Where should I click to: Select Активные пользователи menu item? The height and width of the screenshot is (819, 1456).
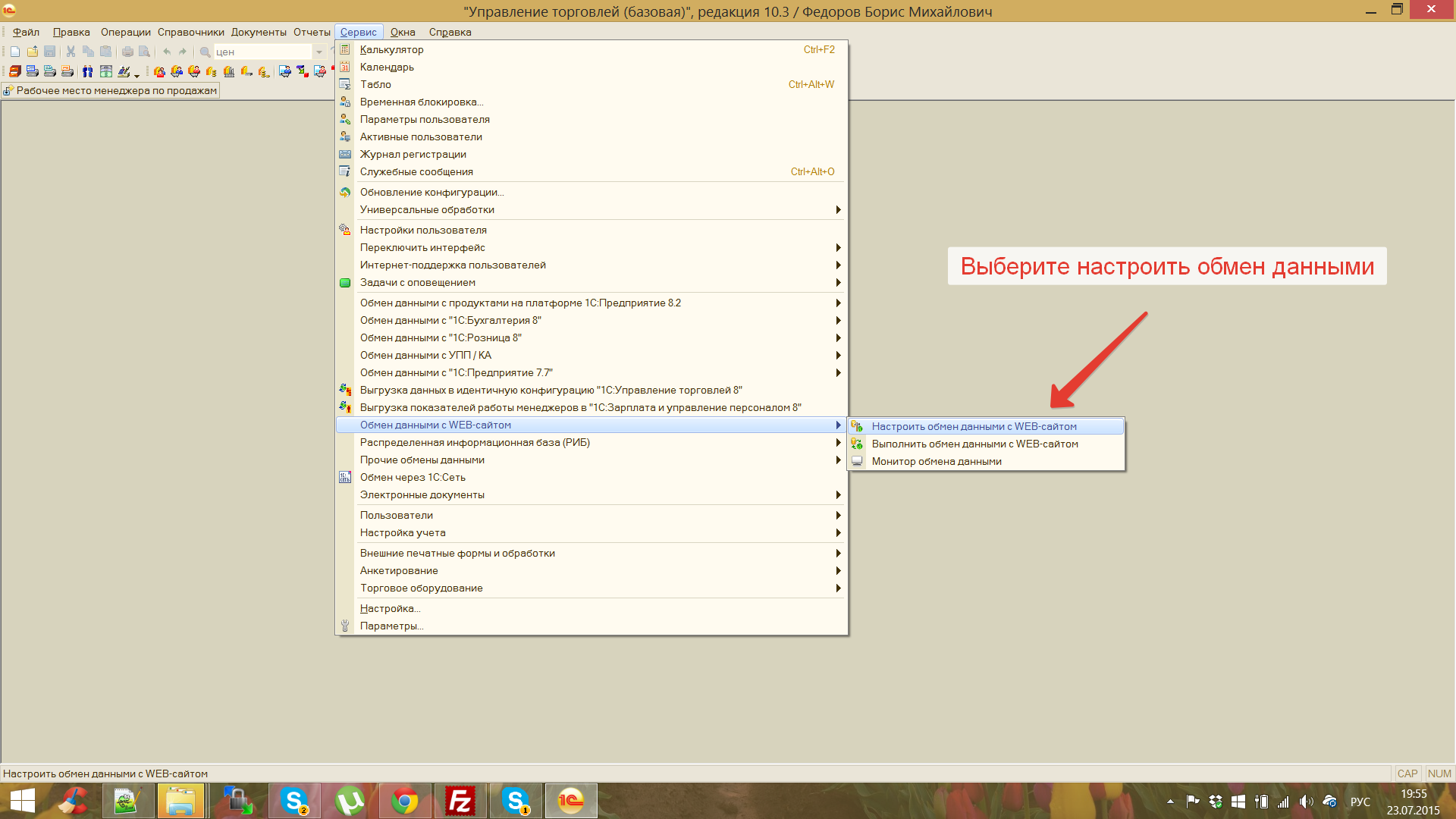591,136
